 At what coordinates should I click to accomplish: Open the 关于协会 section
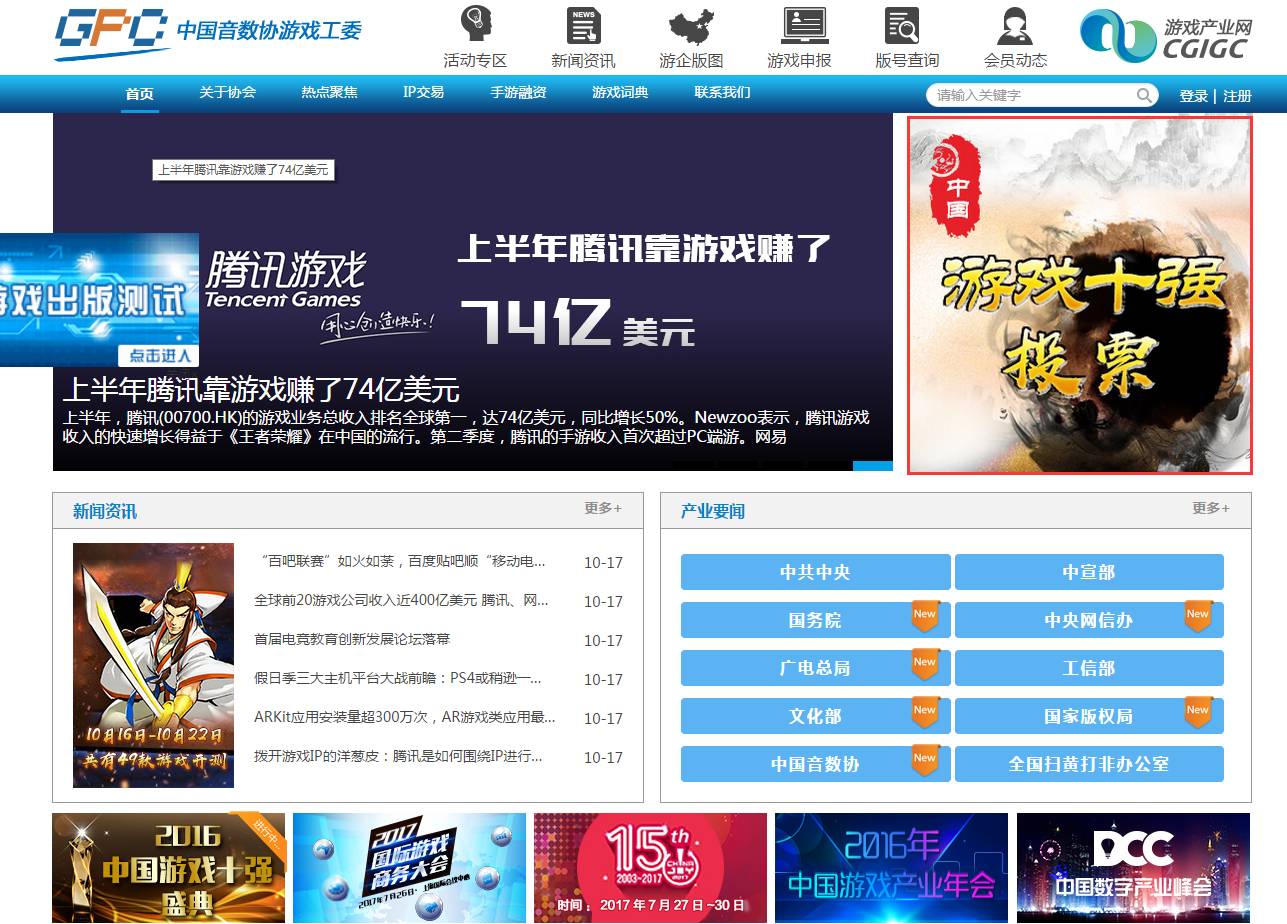[x=229, y=93]
